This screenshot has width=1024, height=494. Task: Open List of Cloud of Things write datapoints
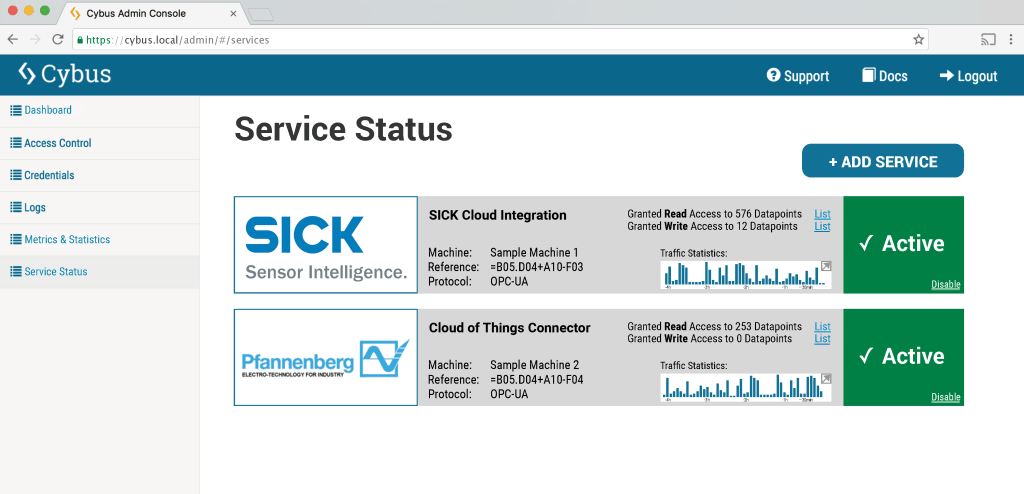click(x=822, y=338)
